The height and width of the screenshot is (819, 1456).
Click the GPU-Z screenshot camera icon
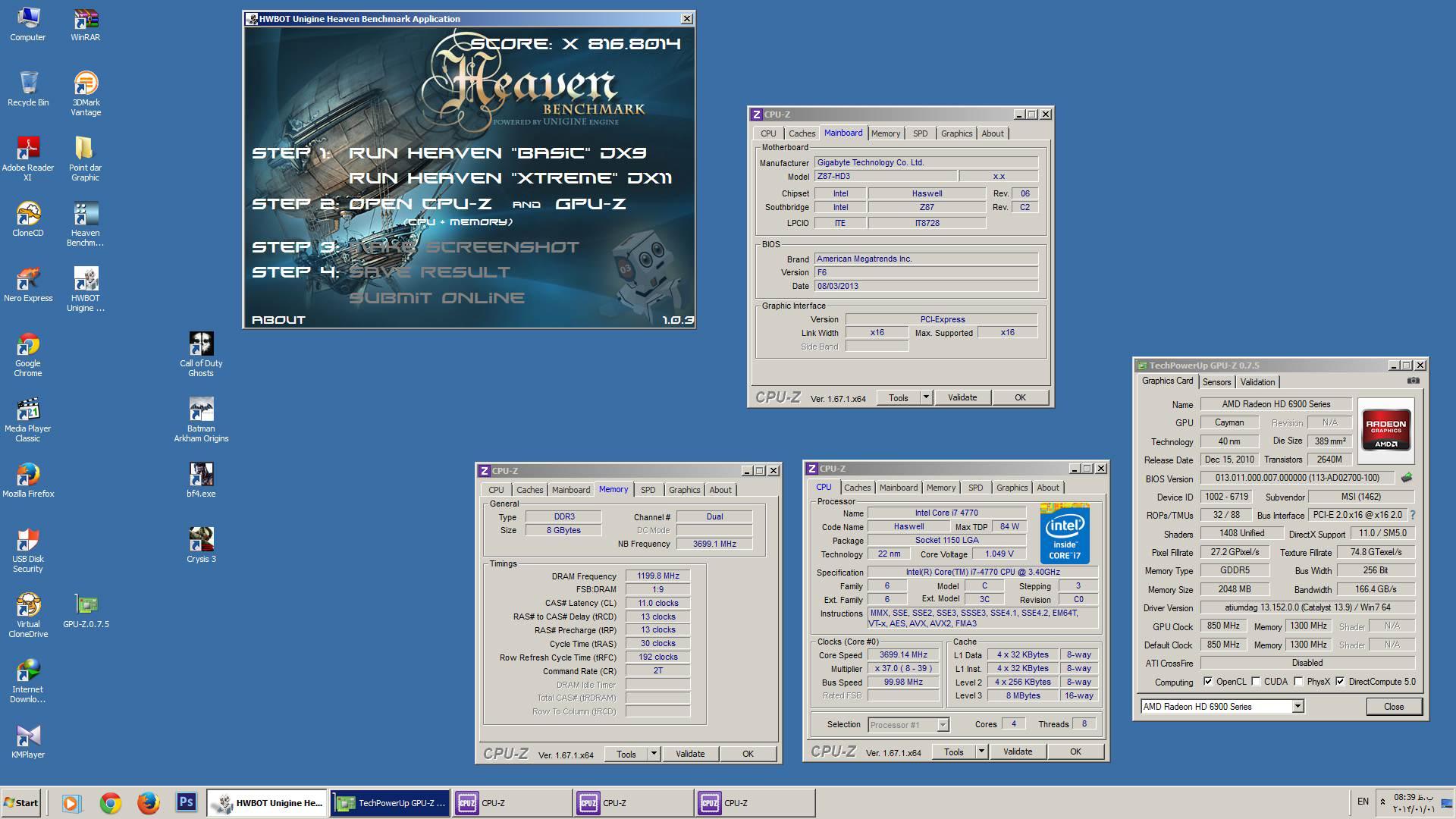pos(1414,381)
